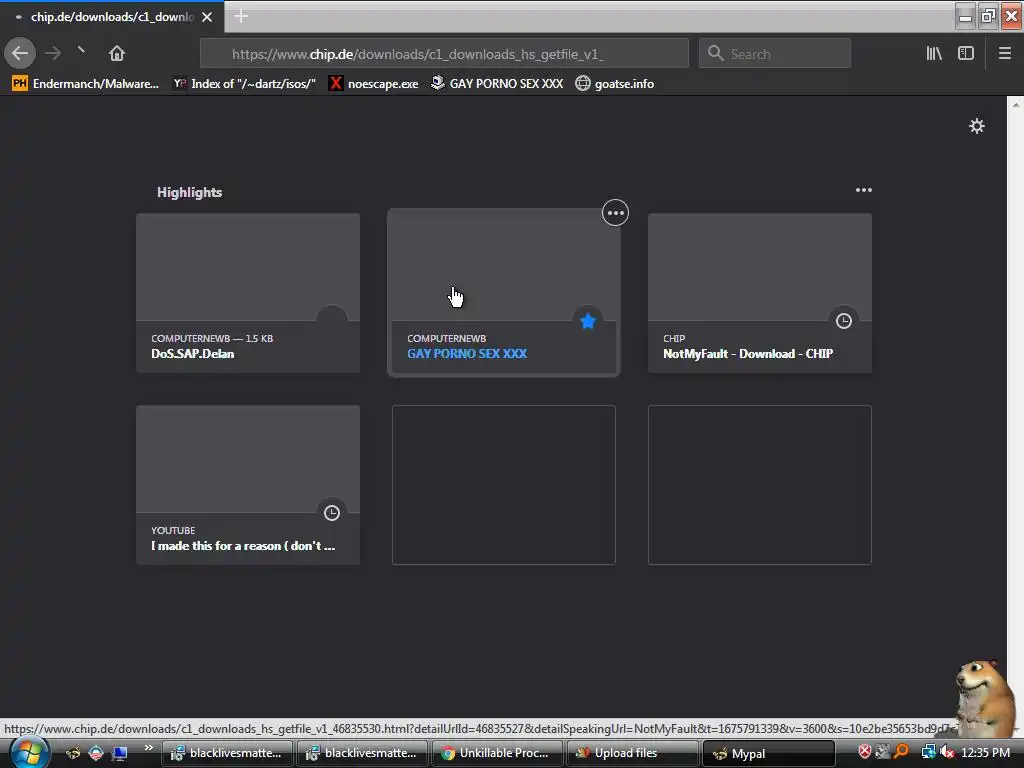Click the show desktop quick launch icon
The height and width of the screenshot is (768, 1024).
tap(120, 753)
